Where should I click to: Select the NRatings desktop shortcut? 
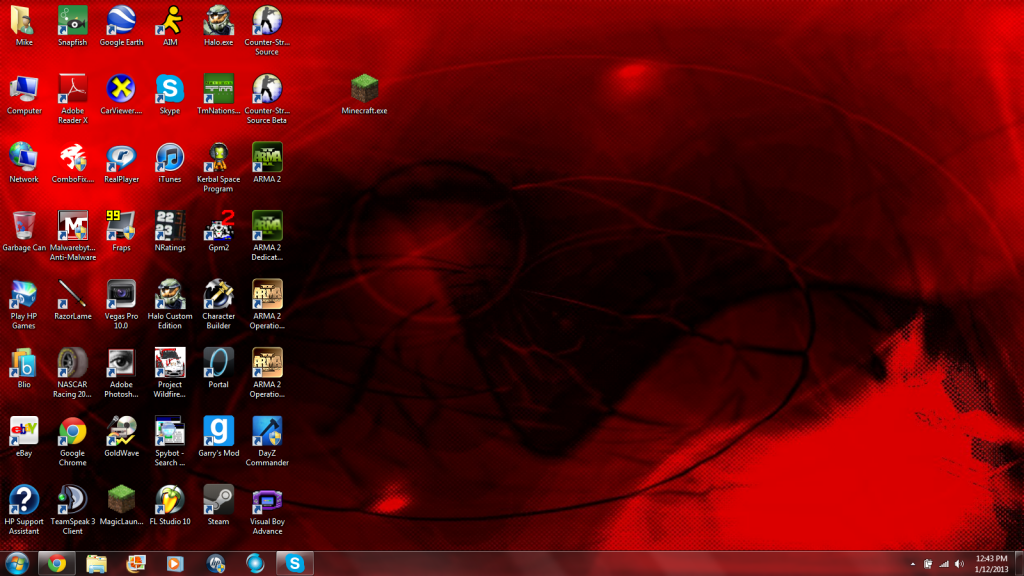170,232
